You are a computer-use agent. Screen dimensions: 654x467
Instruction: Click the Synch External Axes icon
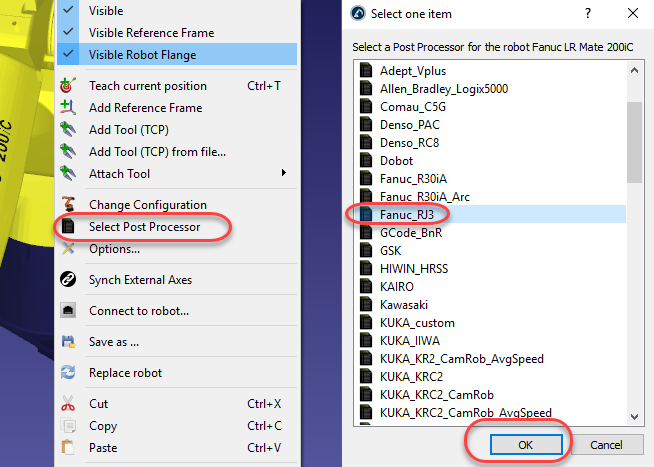tap(68, 280)
